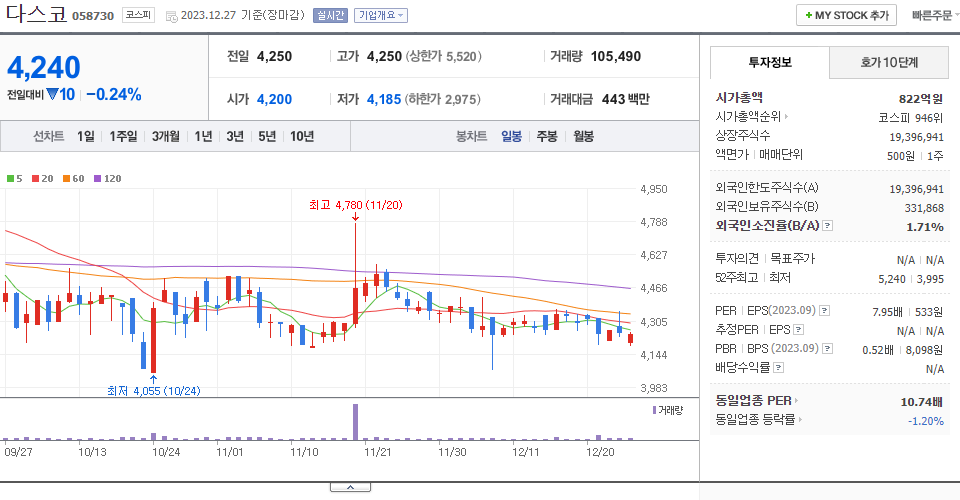
Task: Click the 다스코 stock name heading
Action: click(36, 13)
